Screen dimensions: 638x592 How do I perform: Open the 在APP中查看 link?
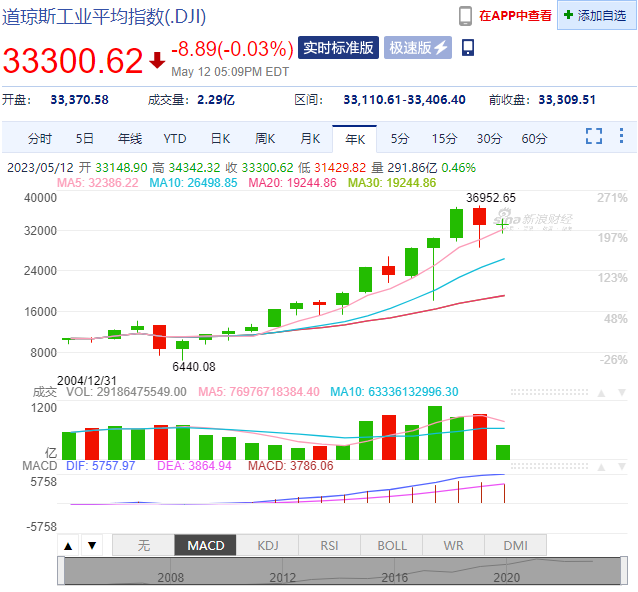pos(515,15)
